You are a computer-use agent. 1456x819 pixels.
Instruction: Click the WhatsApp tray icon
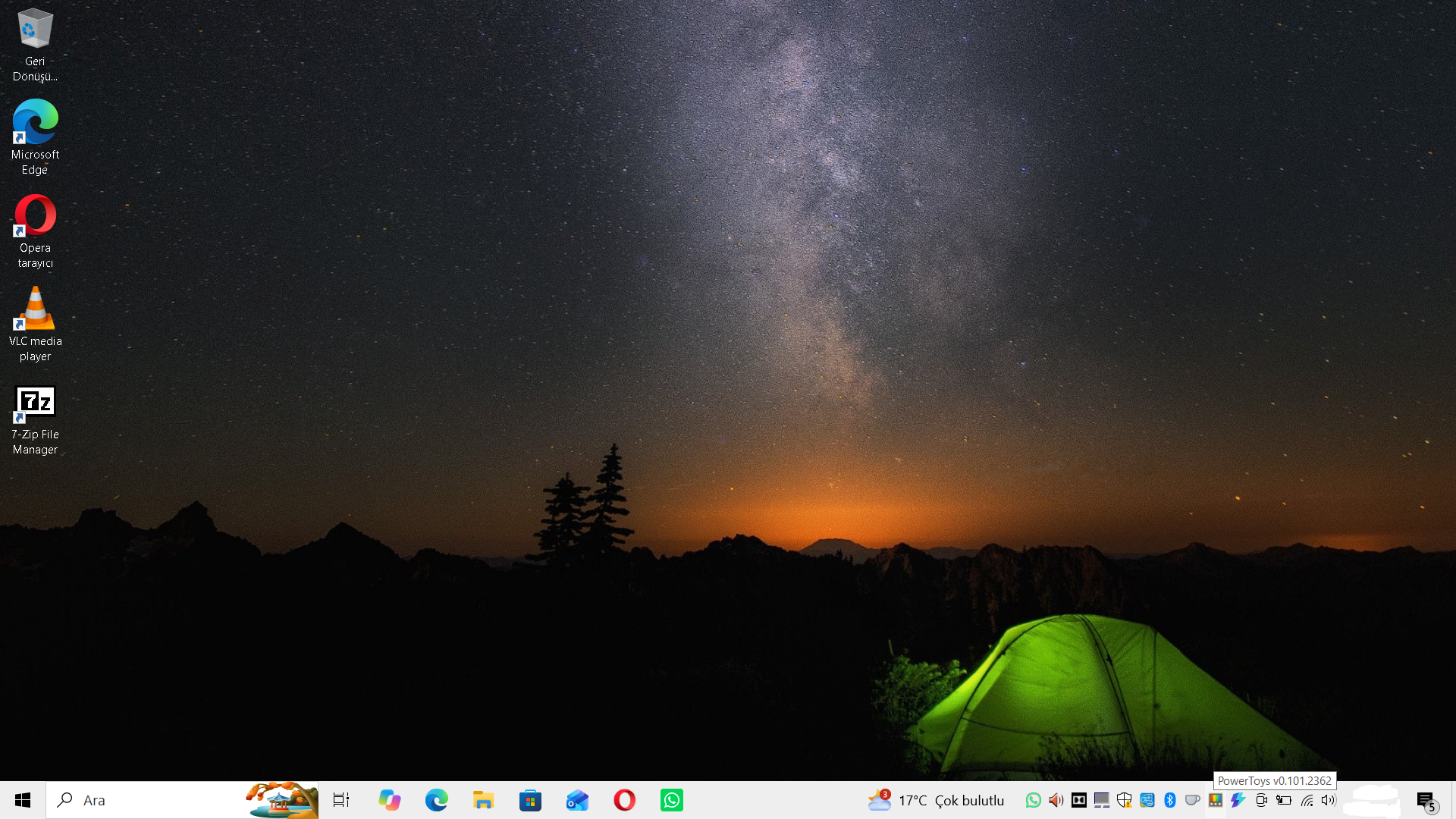click(1034, 800)
